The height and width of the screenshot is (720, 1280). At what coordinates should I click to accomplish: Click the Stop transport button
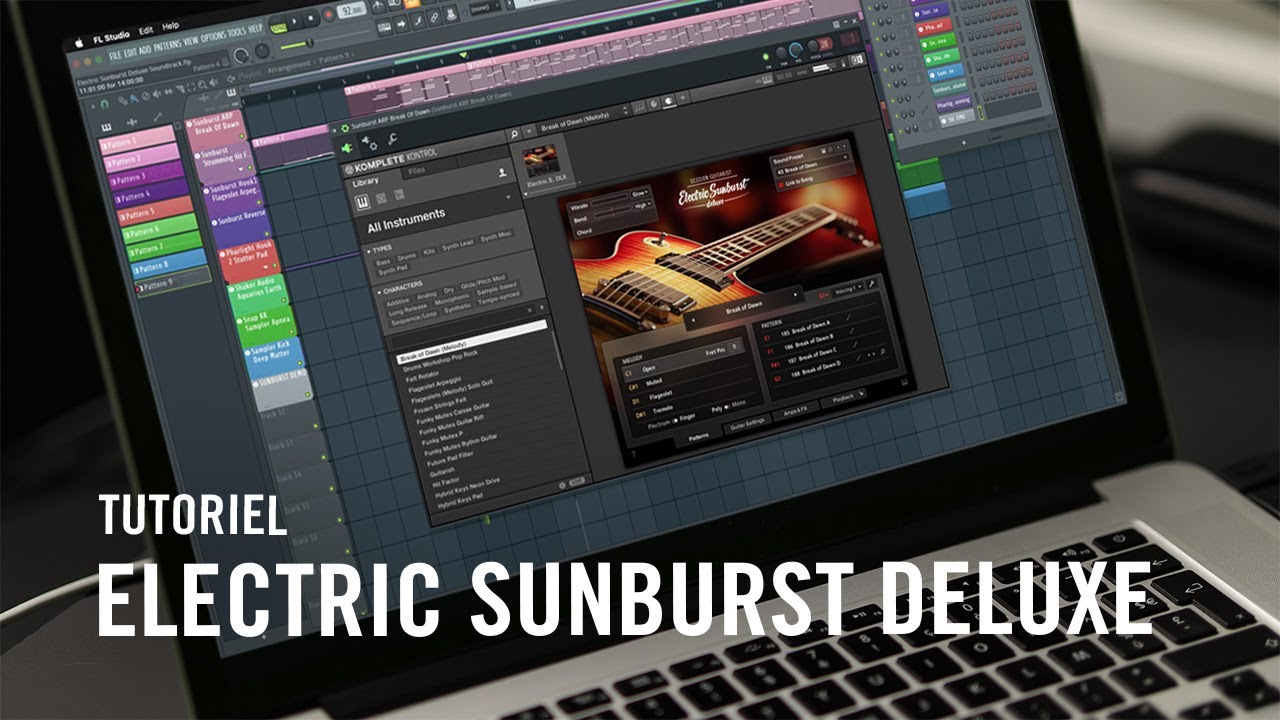311,17
